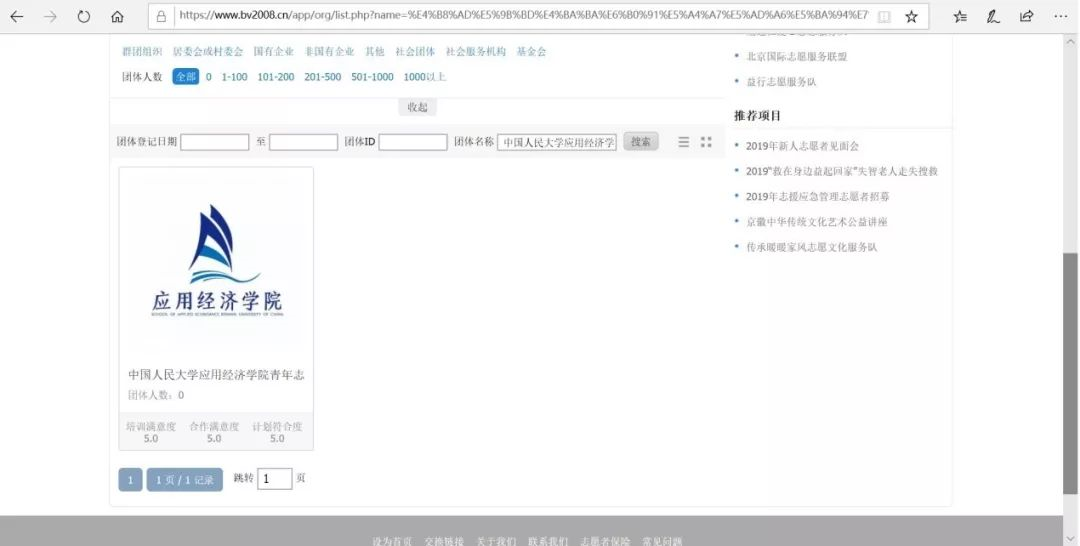Viewport: 1080px width, 546px height.
Task: Click the browser back arrow
Action: [x=17, y=17]
